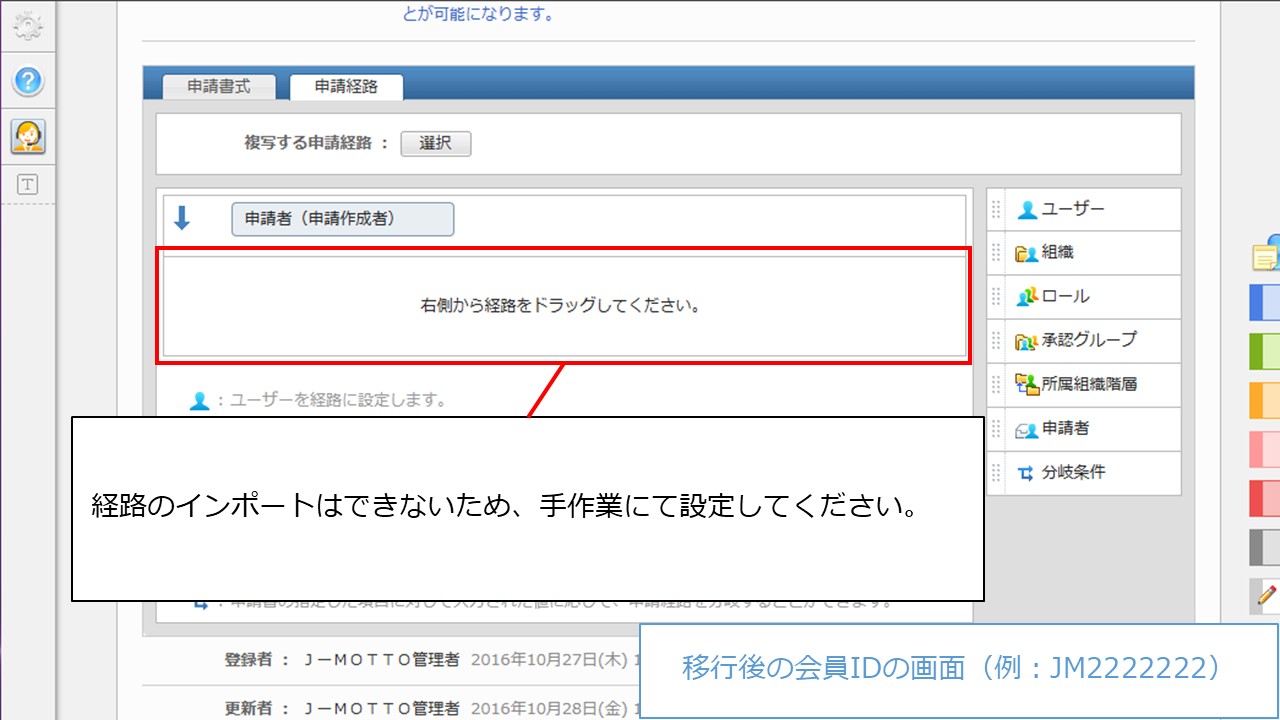Pick the green color swatch
Screen dimensions: 1280x720
[1265, 352]
